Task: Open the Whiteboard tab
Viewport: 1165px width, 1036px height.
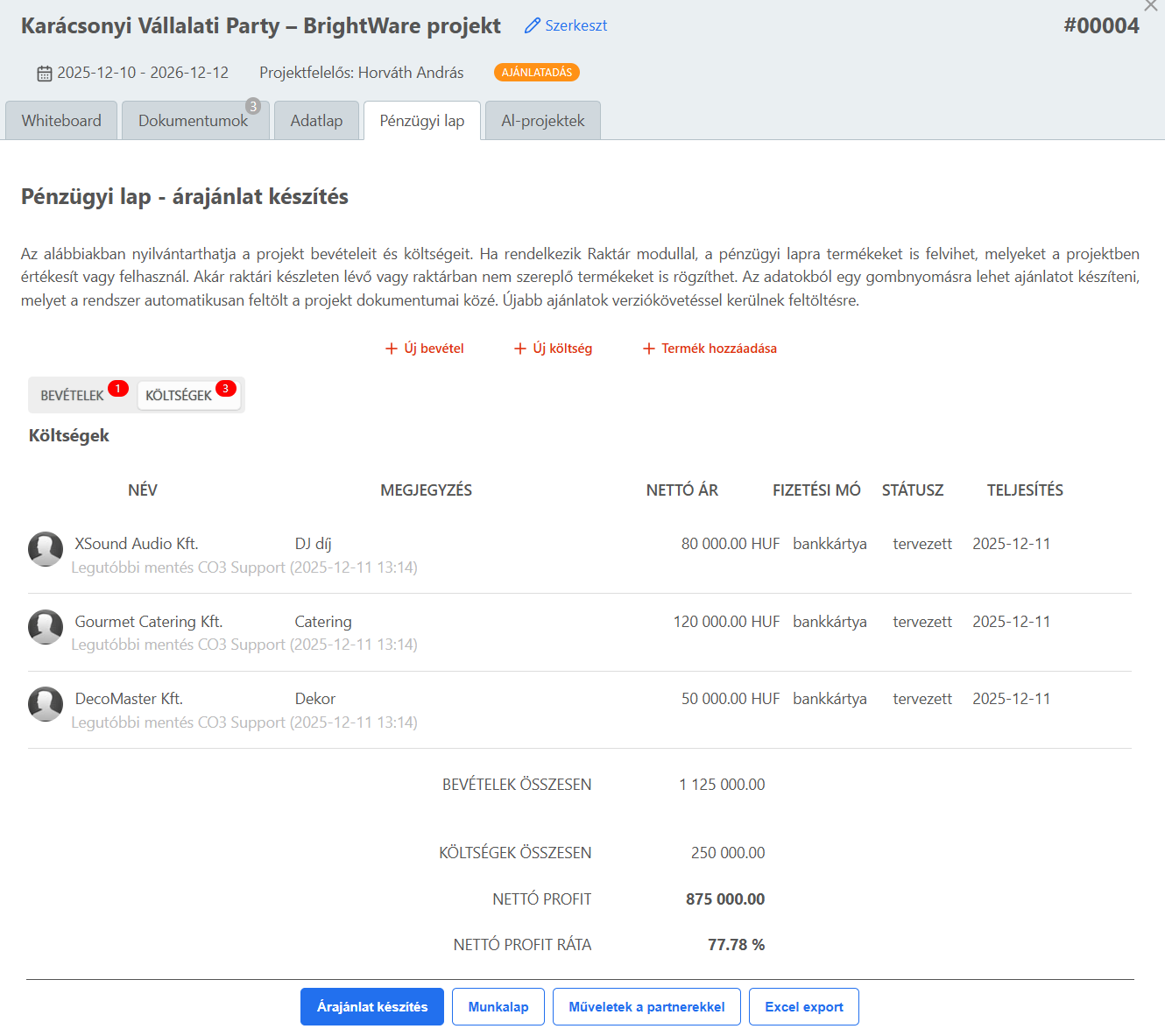Action: point(61,121)
